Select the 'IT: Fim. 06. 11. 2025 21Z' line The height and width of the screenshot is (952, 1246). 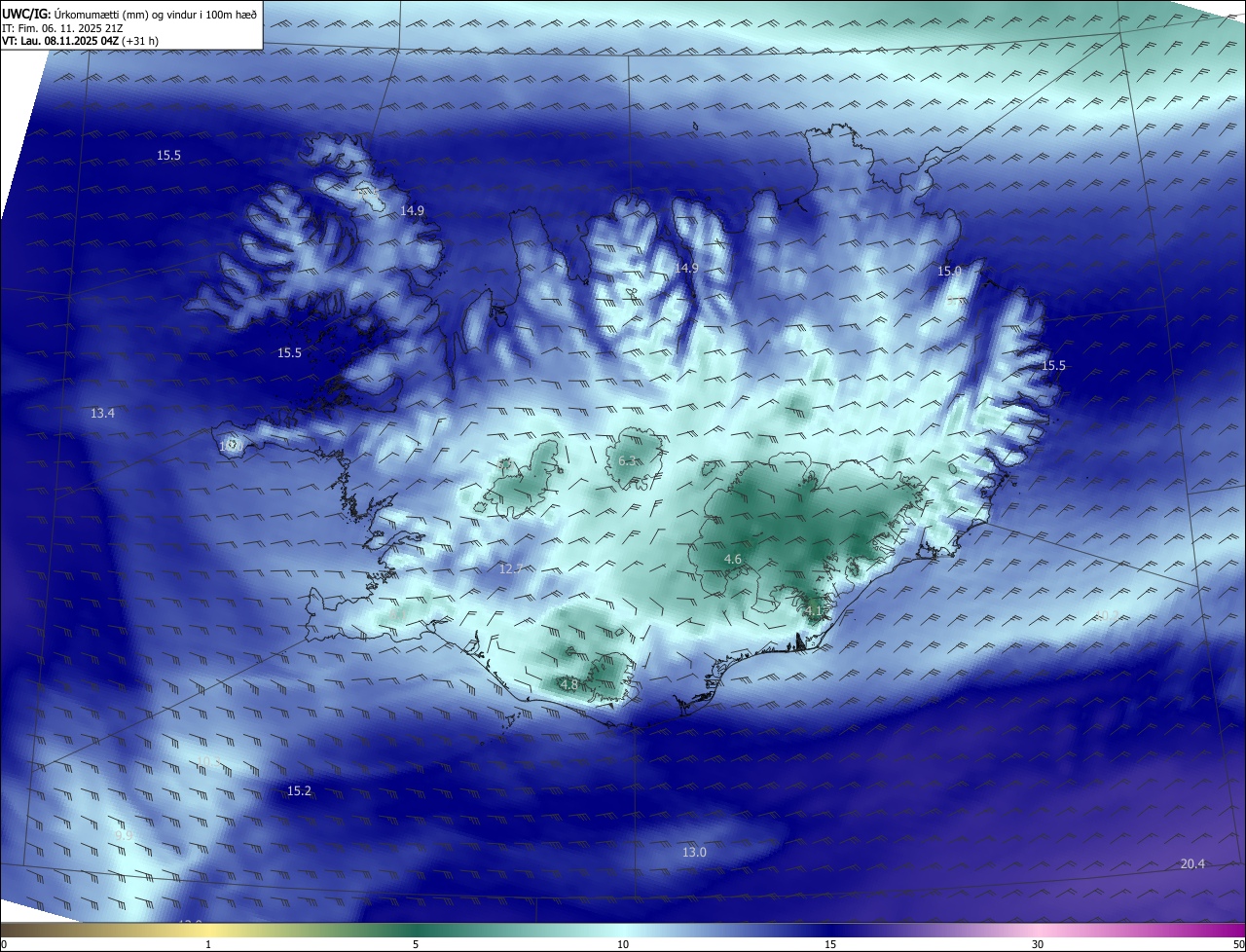click(x=60, y=28)
